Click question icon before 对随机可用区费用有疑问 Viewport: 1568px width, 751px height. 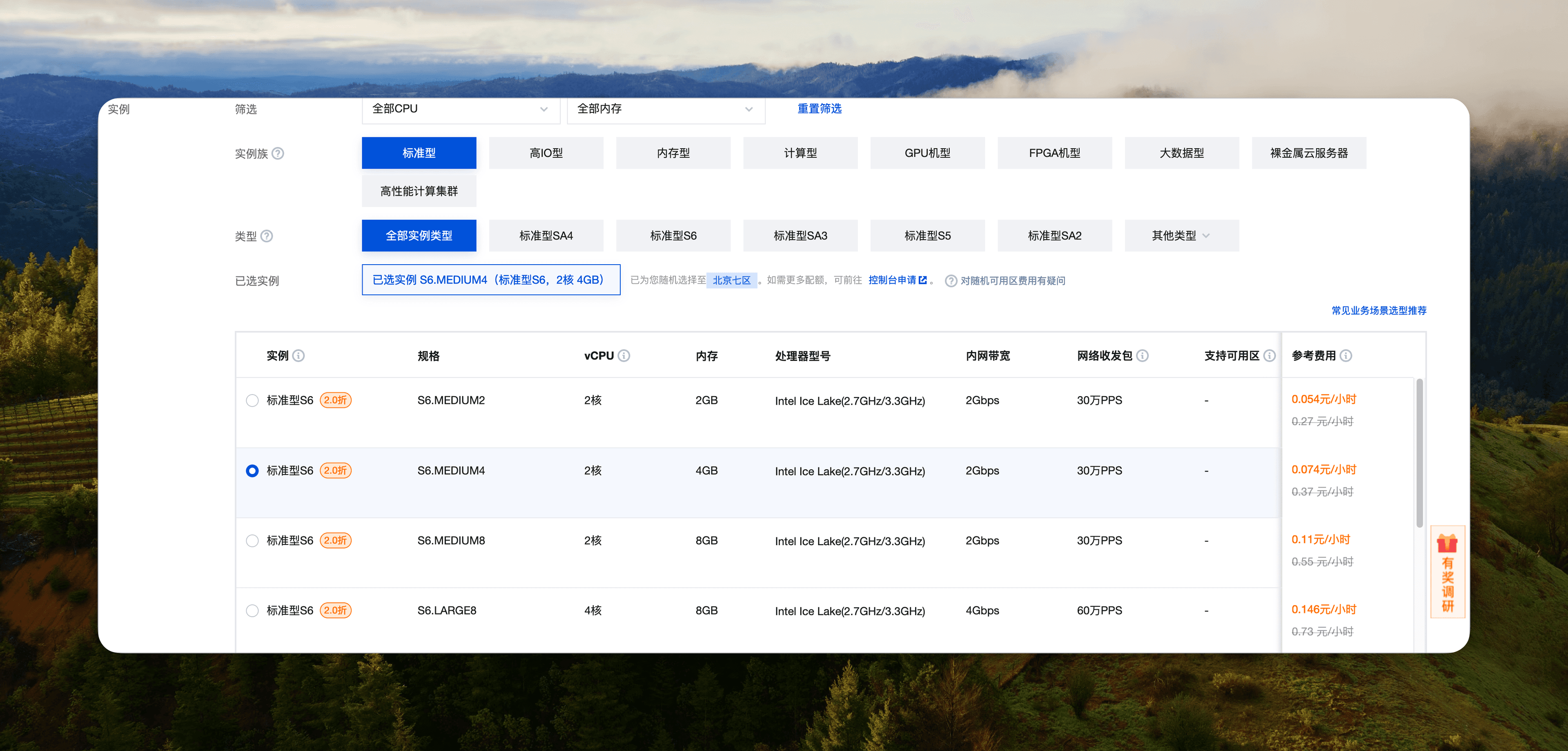(951, 281)
